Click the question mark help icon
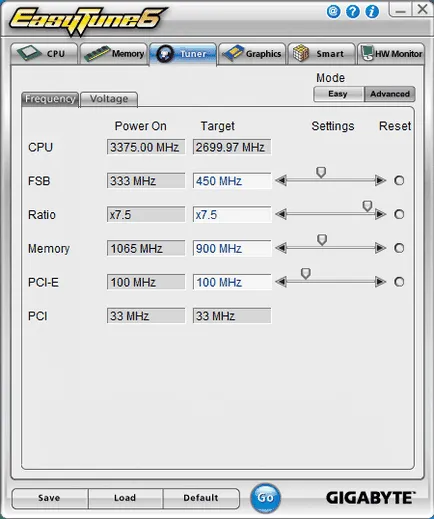Screen dimensions: 434x519 [x=353, y=12]
